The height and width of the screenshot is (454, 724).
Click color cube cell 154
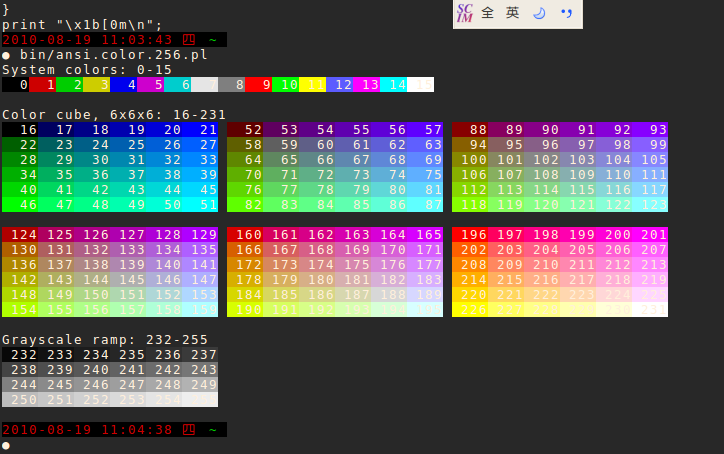[x=20, y=309]
